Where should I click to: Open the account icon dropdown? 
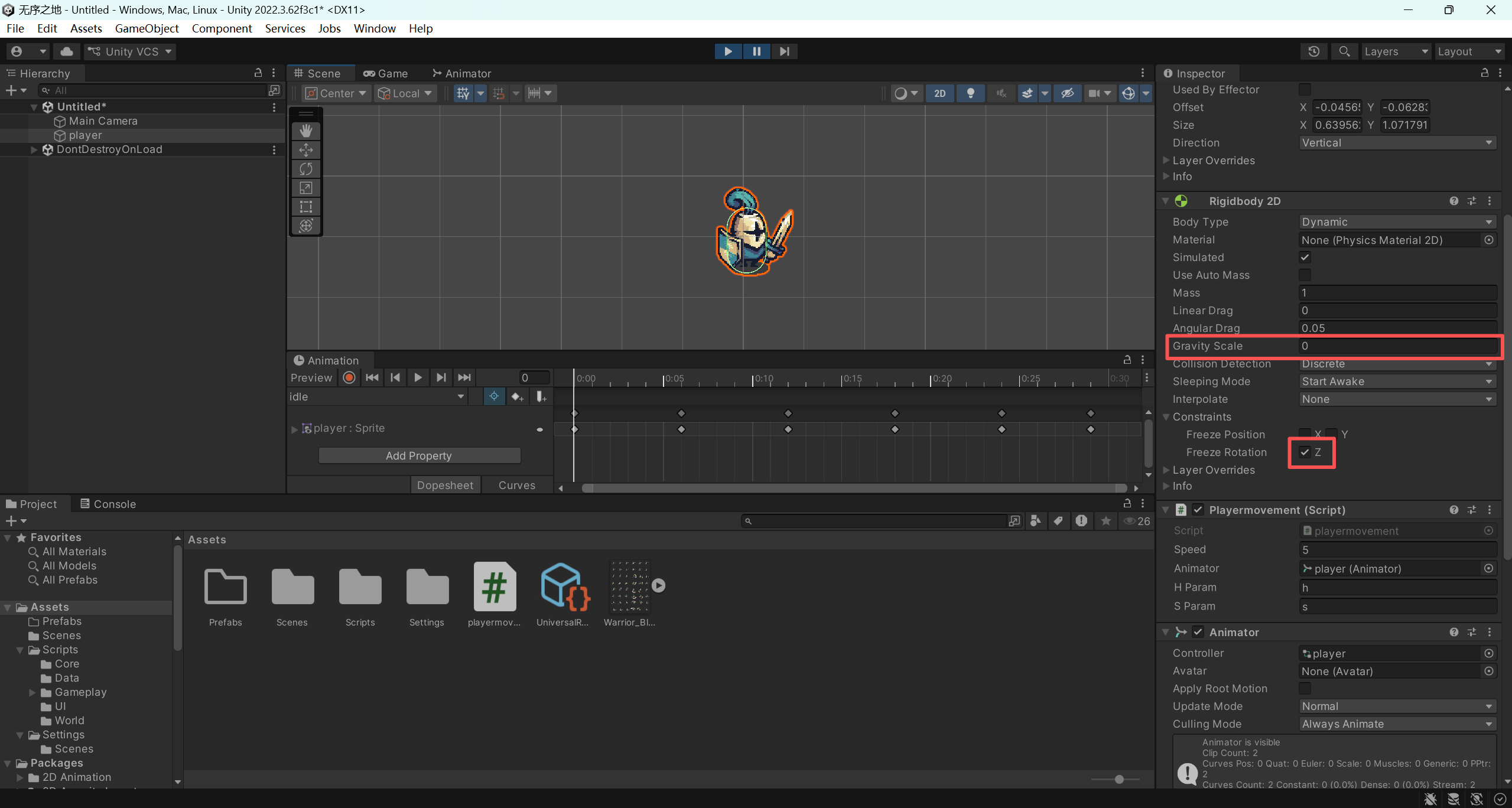pos(28,51)
